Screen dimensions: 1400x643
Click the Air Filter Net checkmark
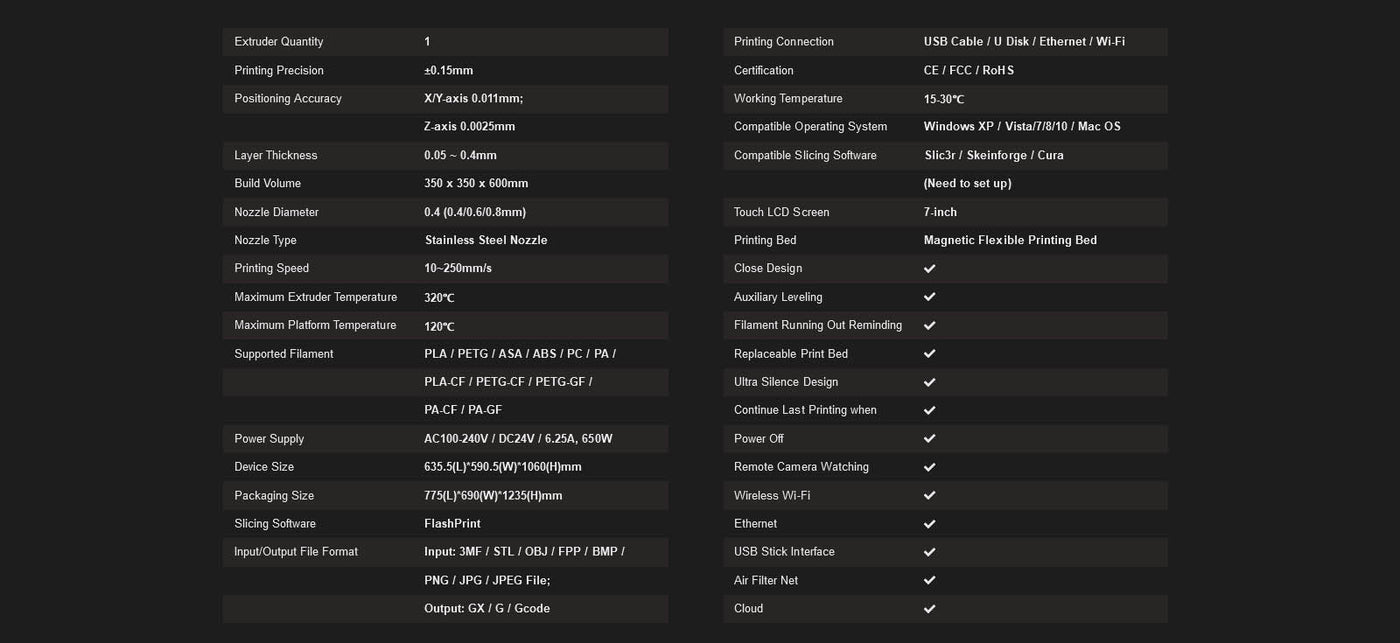tap(929, 580)
